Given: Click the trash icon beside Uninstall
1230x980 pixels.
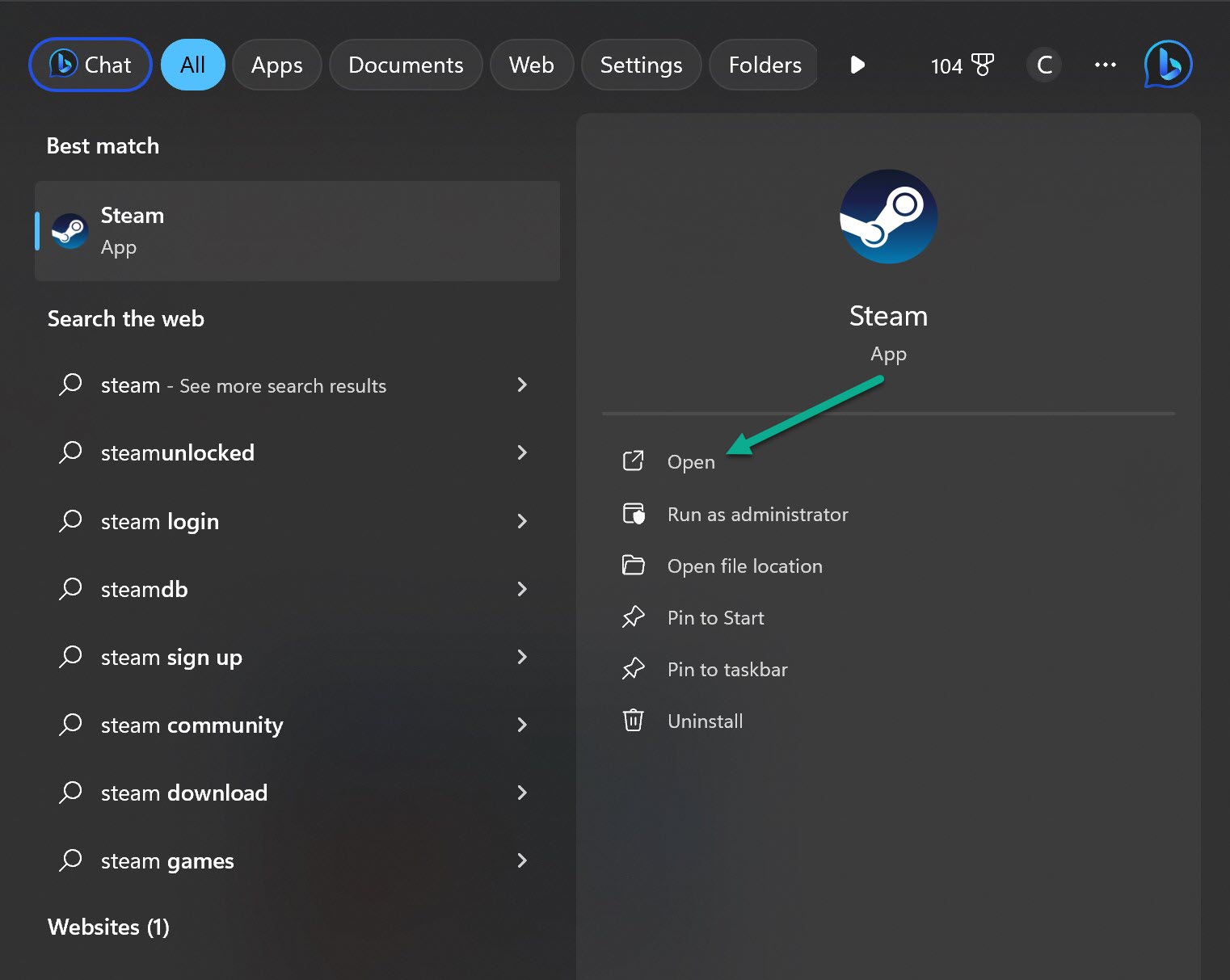Looking at the screenshot, I should tap(634, 720).
